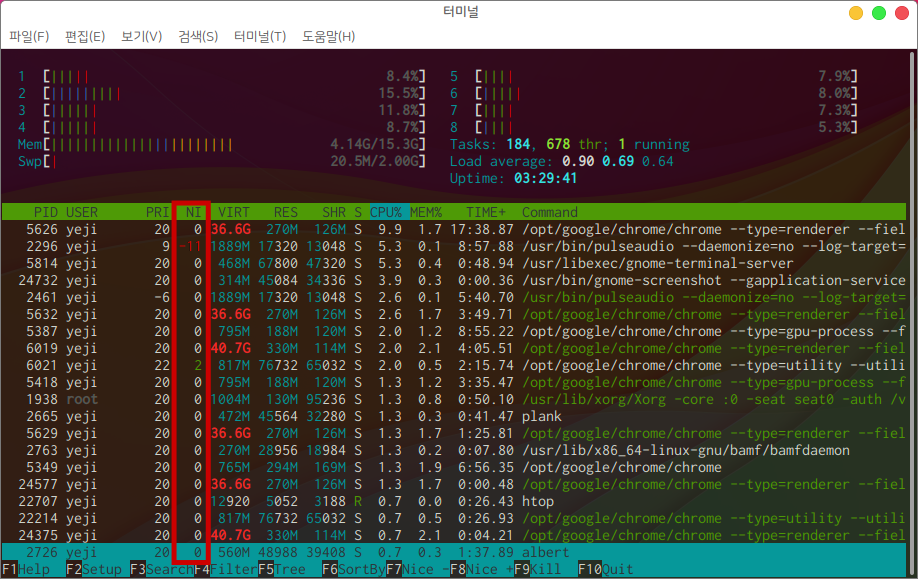Open the 터미널(T) menu

click(260, 37)
